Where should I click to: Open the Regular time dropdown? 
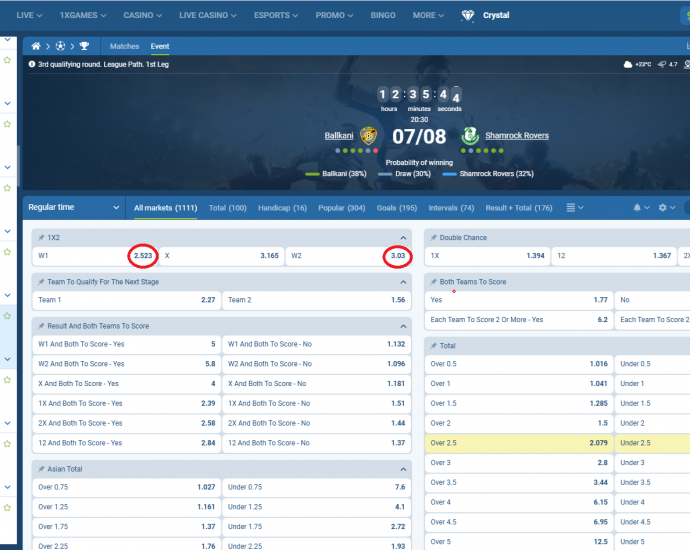tap(73, 207)
